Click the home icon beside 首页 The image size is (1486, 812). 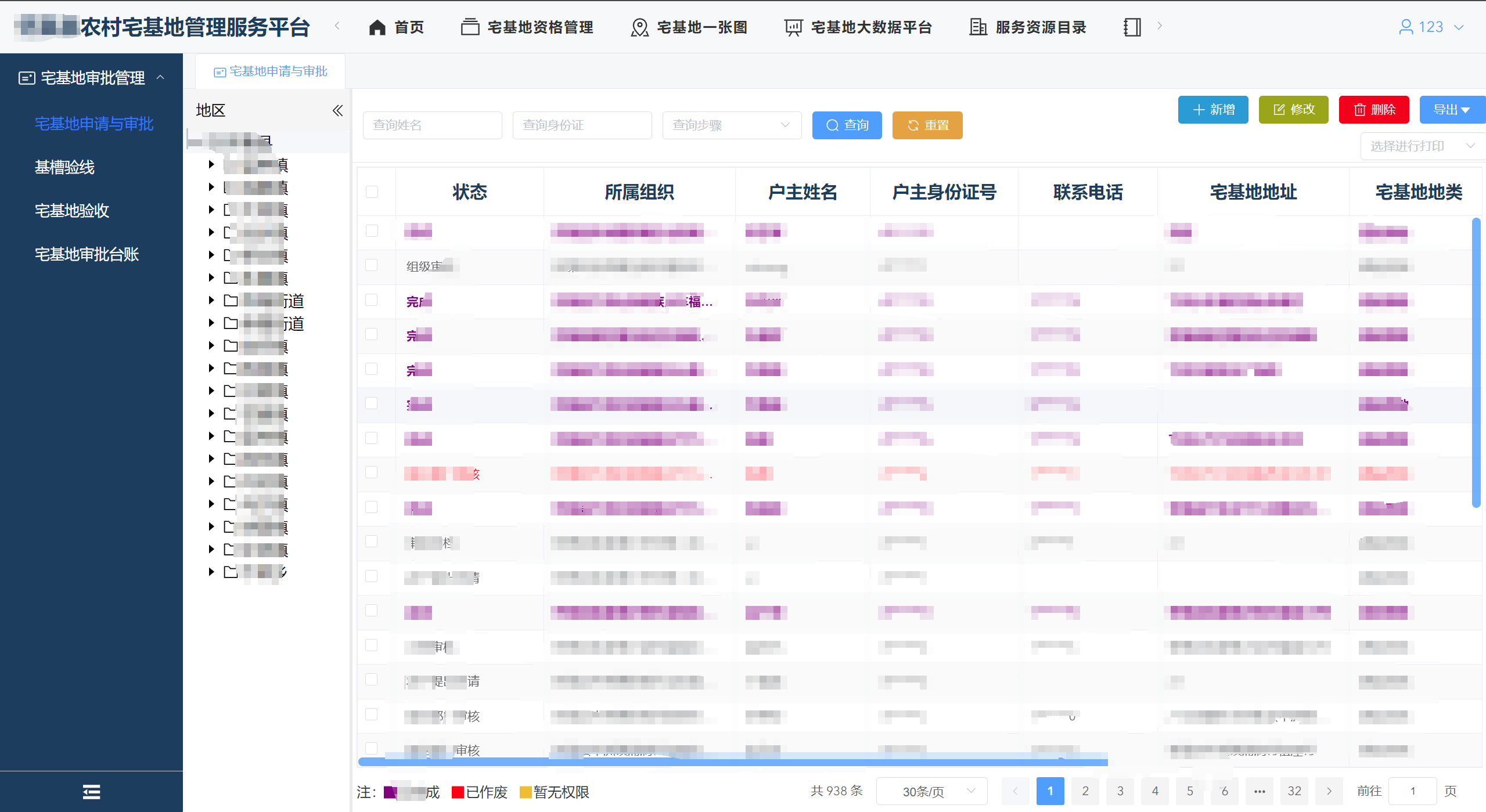coord(377,27)
